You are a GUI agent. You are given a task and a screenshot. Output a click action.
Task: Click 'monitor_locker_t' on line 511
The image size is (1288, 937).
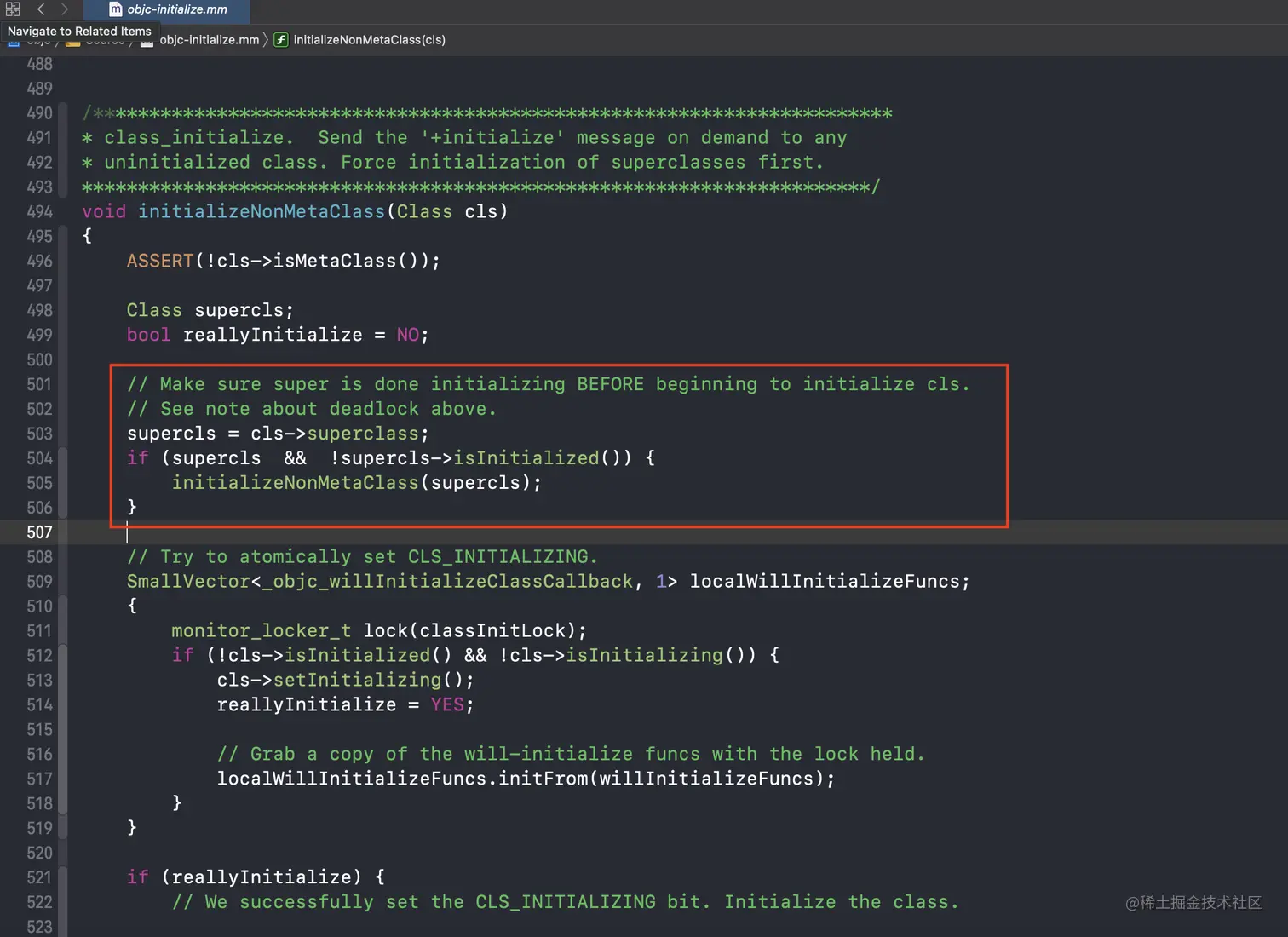[x=261, y=631]
